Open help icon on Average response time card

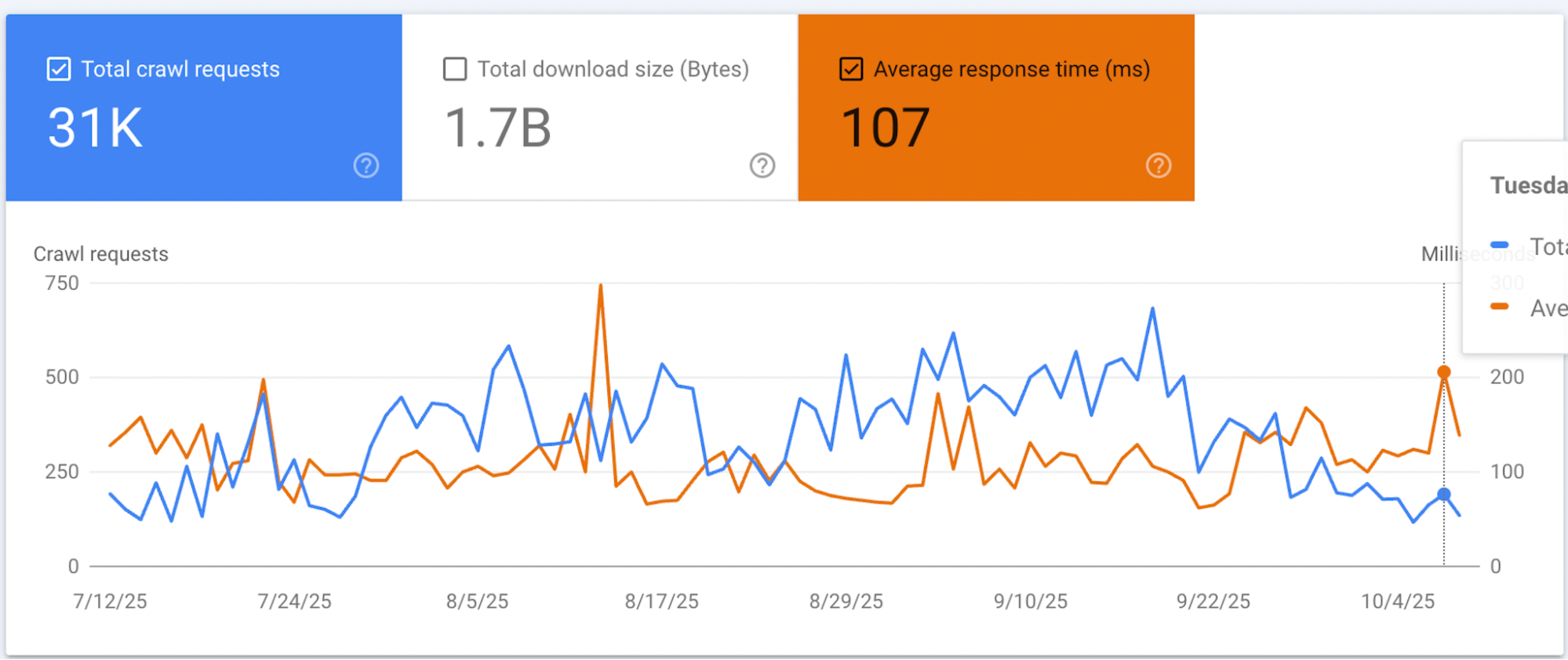point(1159,165)
